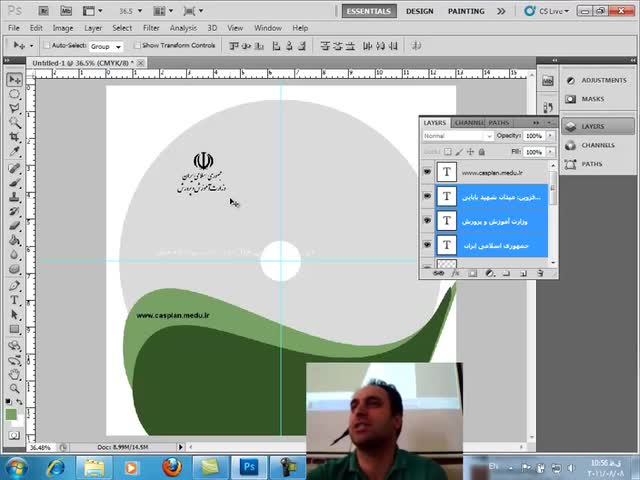Toggle lock position icon

tap(470, 152)
